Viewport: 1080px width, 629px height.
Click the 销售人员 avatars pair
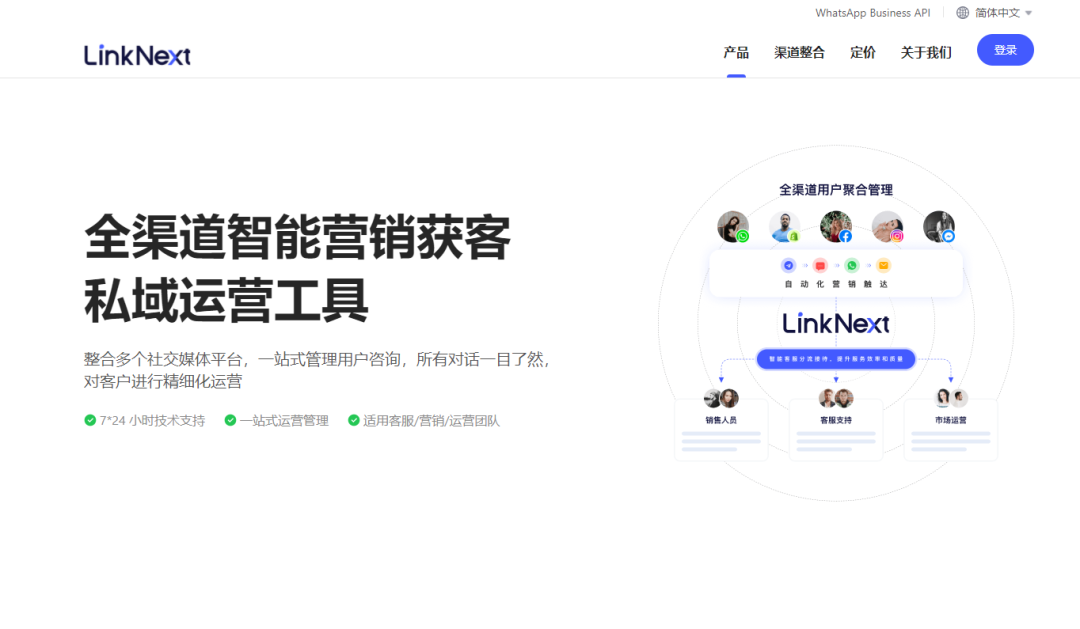coord(721,398)
